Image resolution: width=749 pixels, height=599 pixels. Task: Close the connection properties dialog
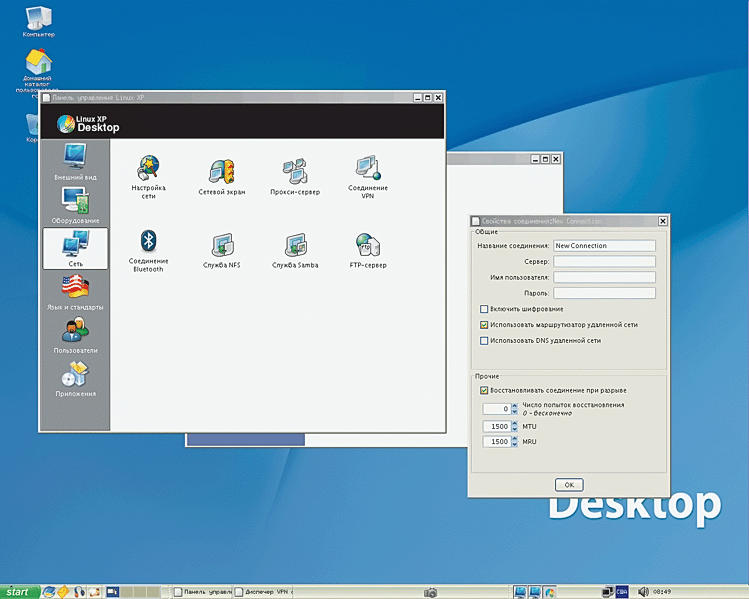click(663, 221)
